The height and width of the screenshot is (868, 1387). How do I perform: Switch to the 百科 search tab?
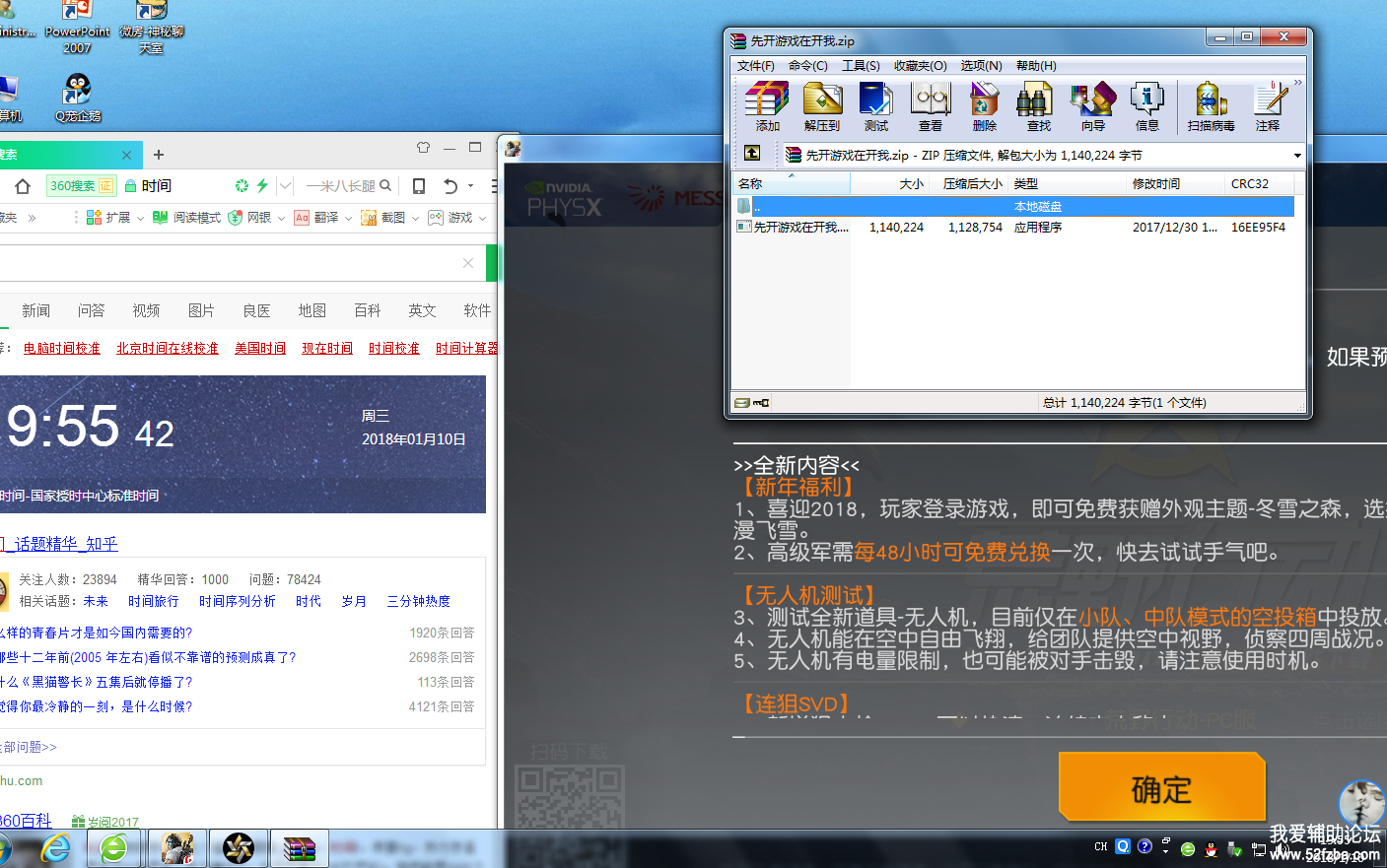368,310
